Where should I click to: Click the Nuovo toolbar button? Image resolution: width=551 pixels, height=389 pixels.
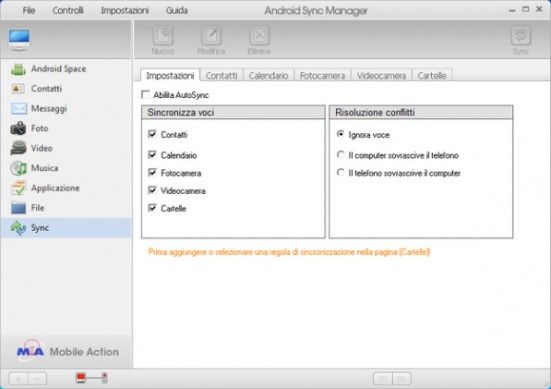(x=163, y=40)
